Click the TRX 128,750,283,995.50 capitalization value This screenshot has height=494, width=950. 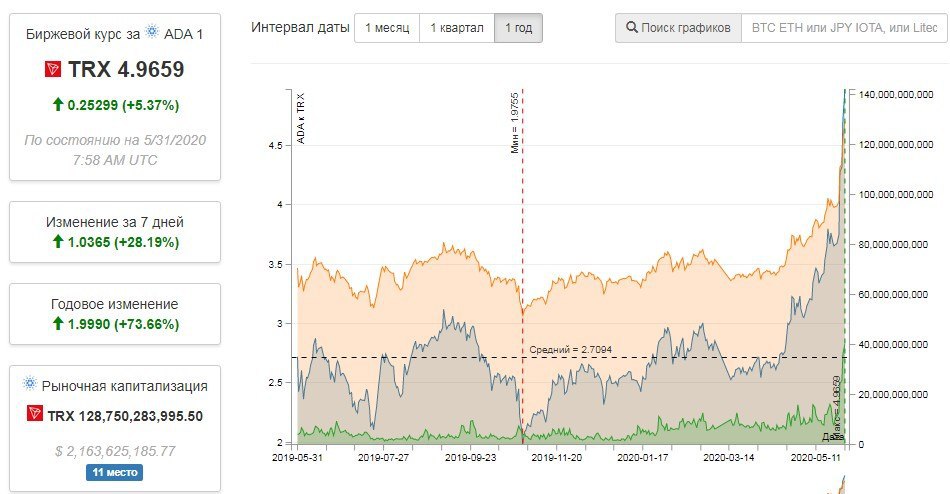(x=125, y=416)
